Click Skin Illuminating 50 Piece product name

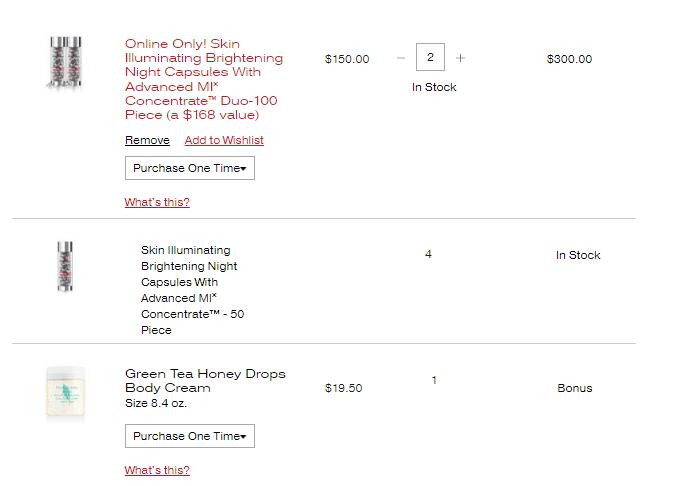(192, 290)
